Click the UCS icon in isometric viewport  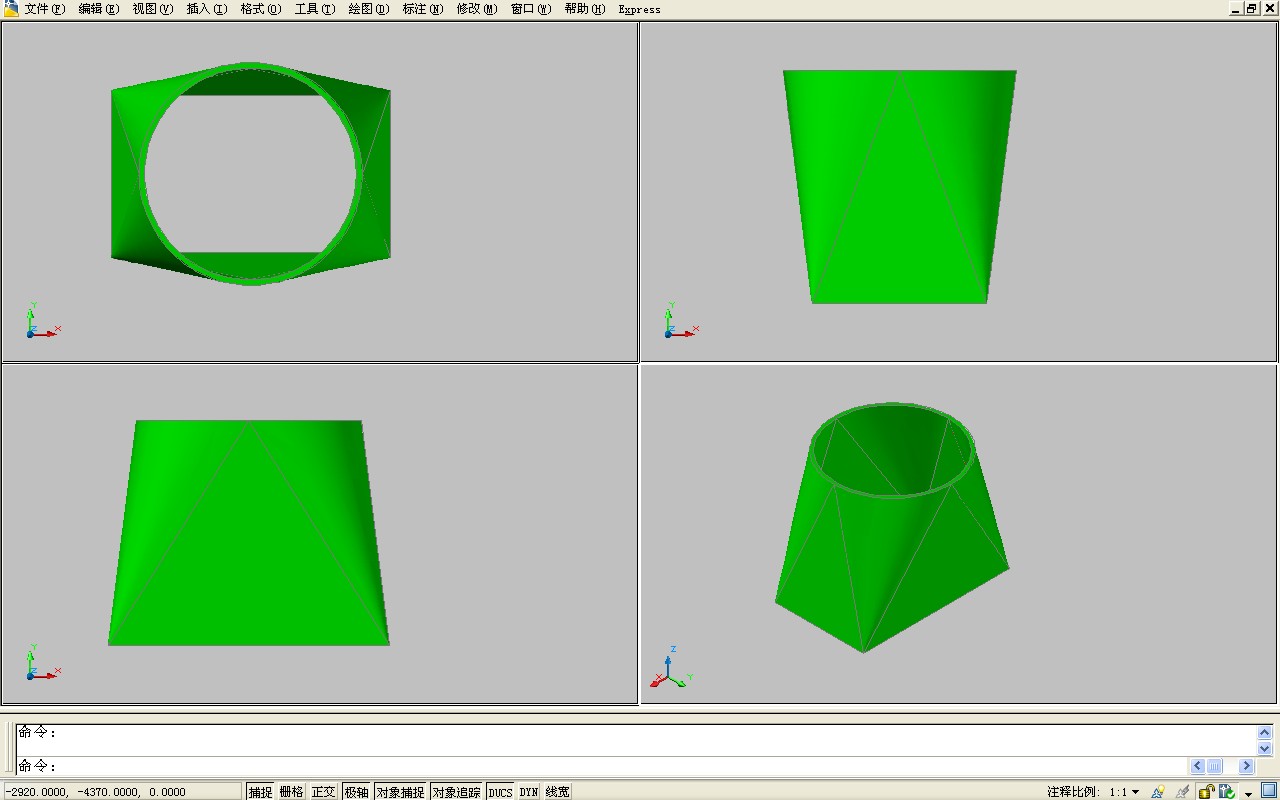pos(671,668)
